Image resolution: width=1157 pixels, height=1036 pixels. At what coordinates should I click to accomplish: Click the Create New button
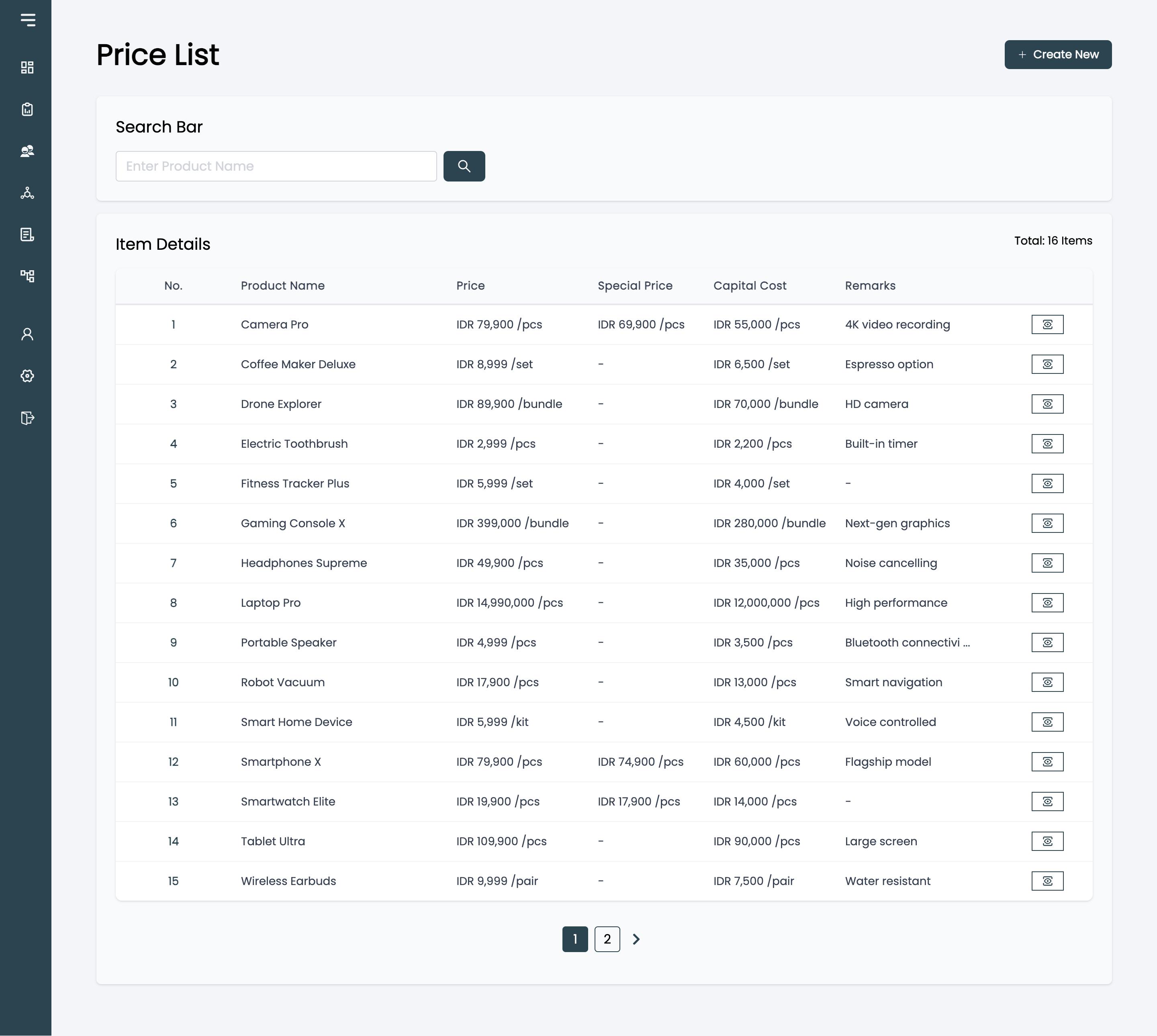click(x=1058, y=55)
